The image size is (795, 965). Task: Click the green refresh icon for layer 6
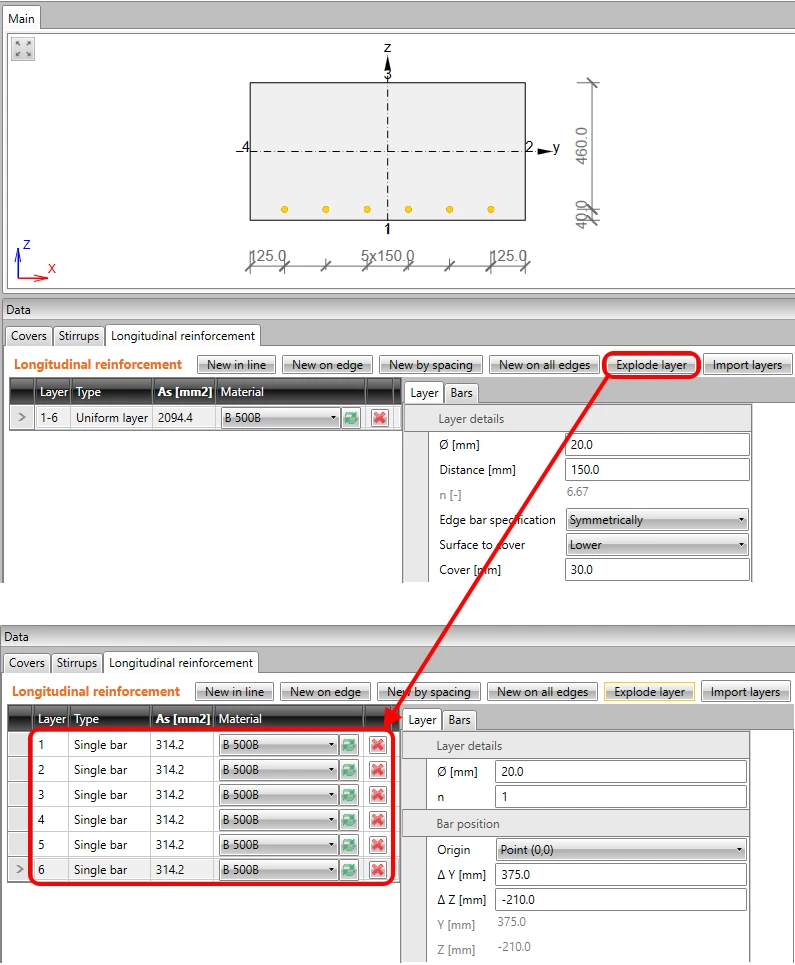click(x=349, y=870)
